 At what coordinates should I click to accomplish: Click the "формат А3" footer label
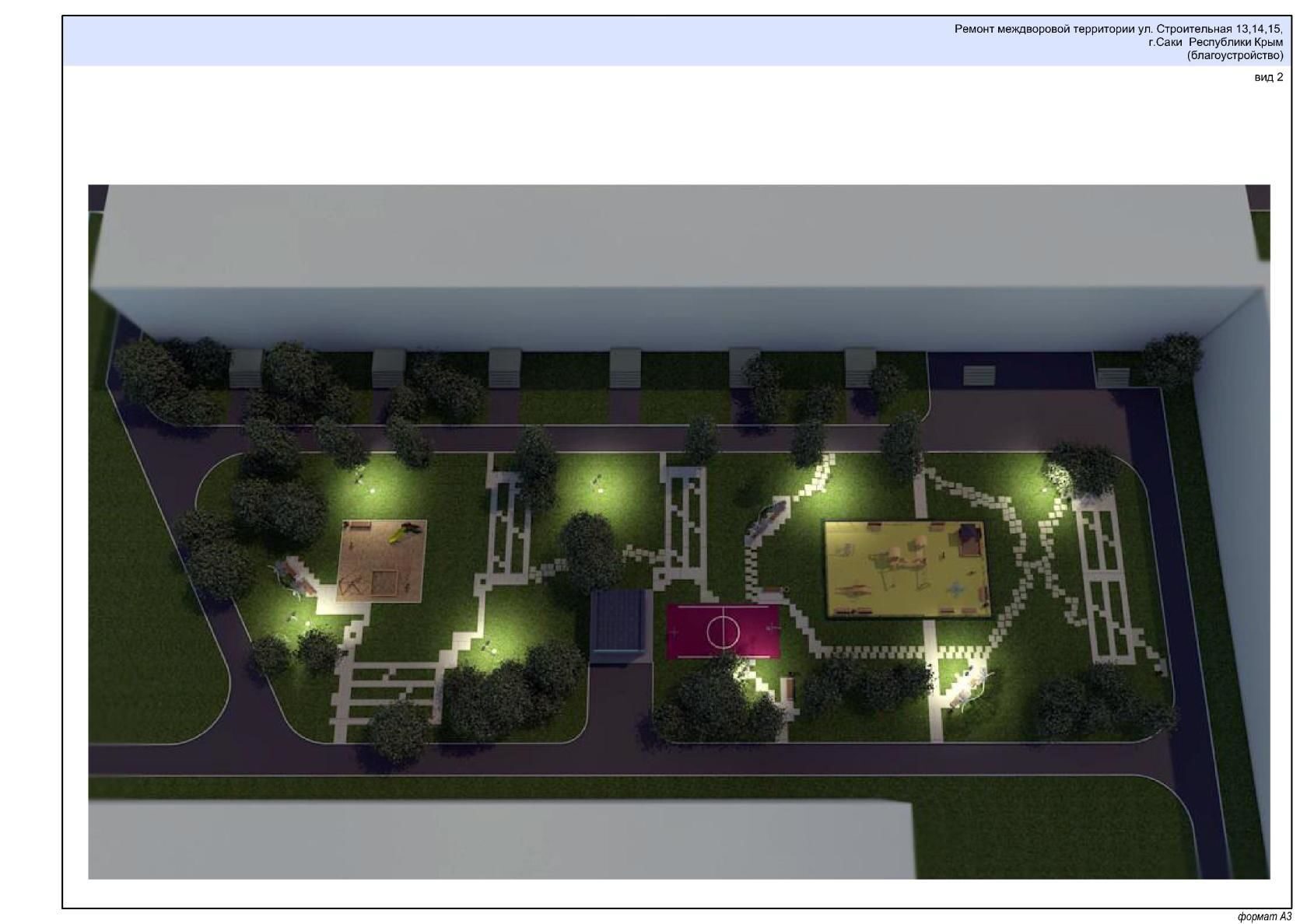[x=1264, y=916]
